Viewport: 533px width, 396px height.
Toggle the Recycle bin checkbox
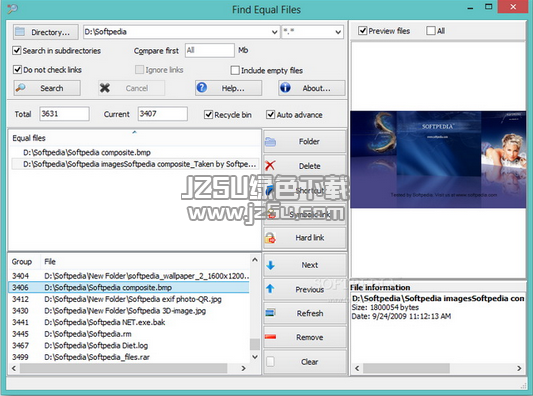point(208,115)
